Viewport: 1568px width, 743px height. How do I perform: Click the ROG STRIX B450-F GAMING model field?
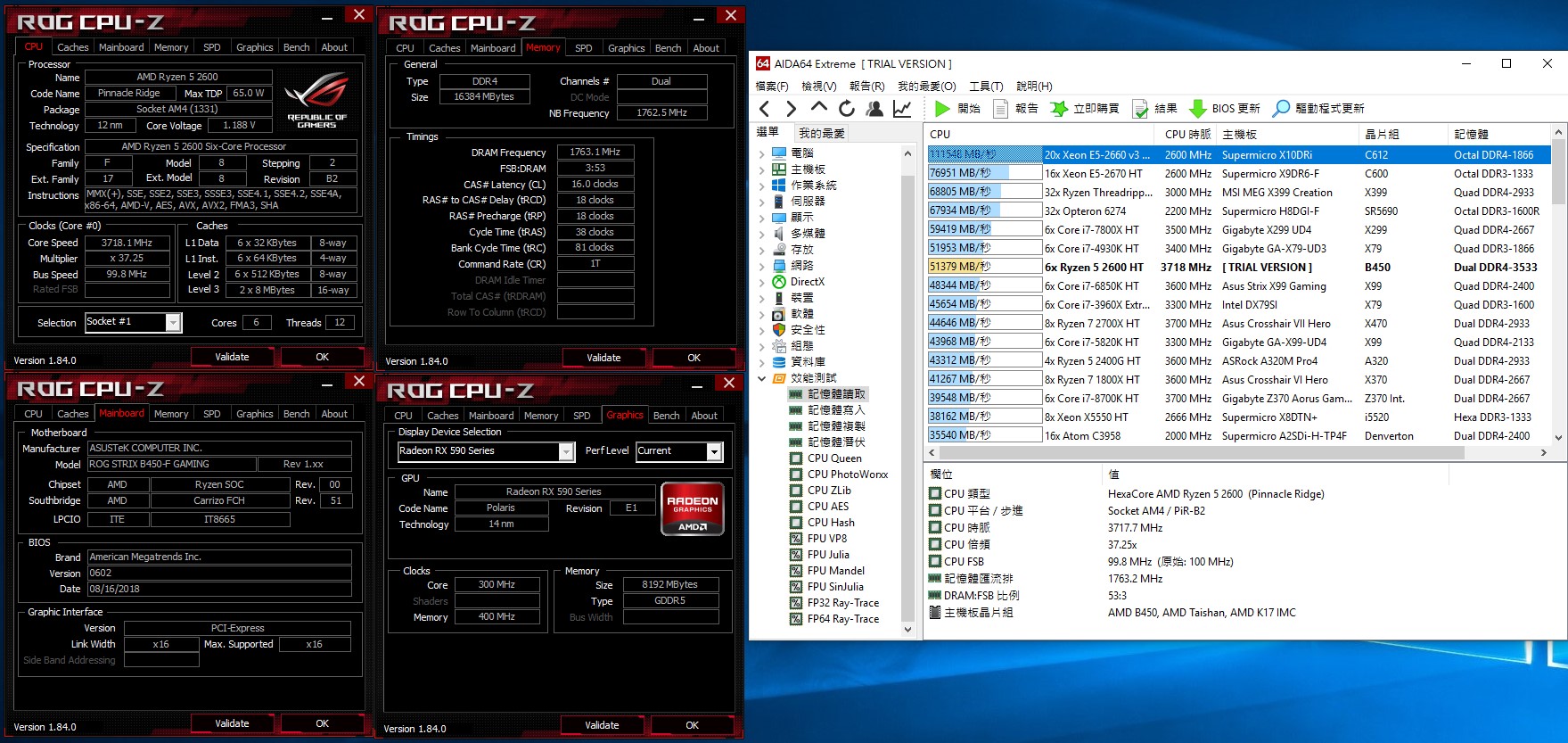coord(171,464)
